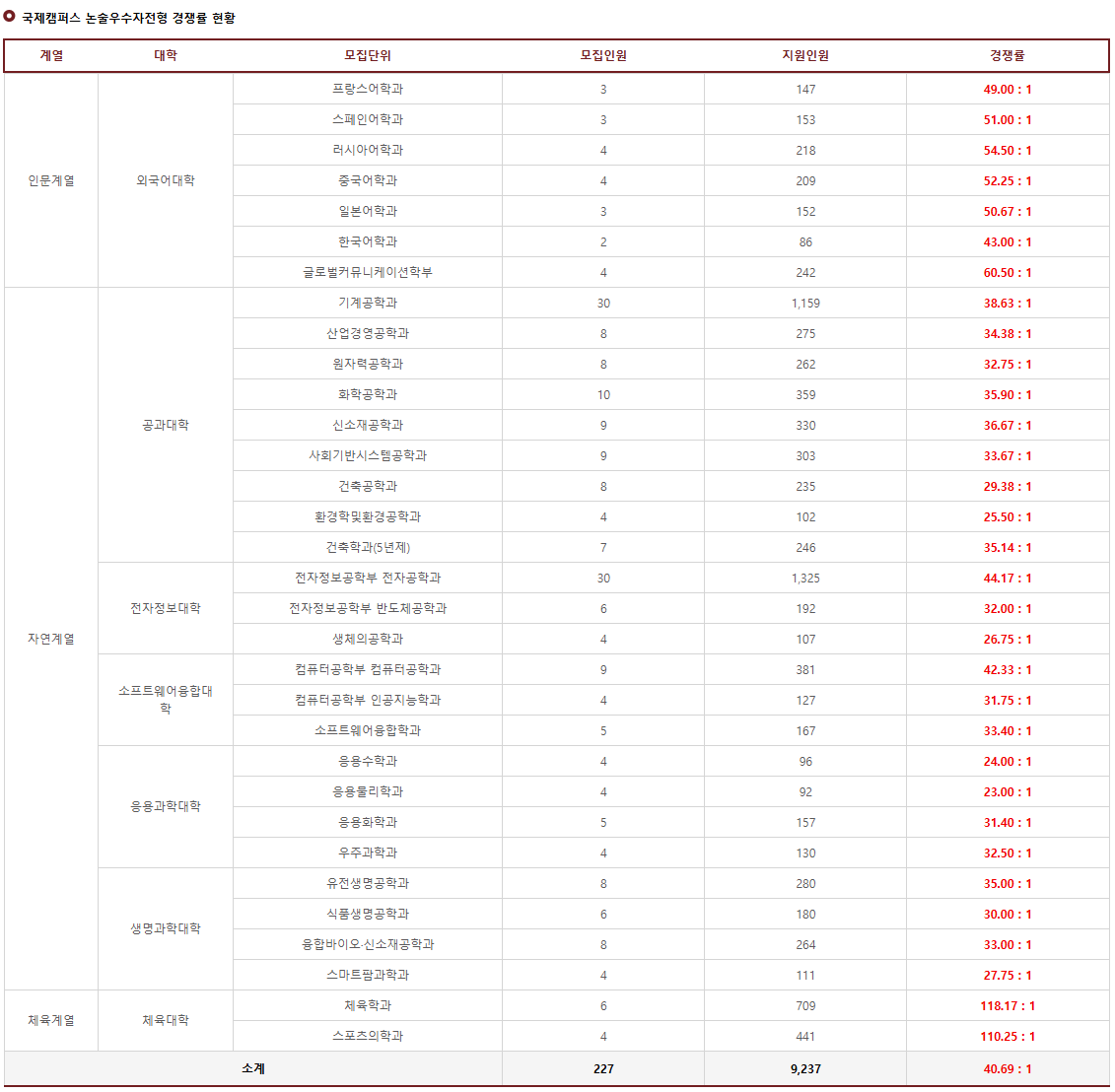The image size is (1115, 1092).
Task: Select 컴퓨터공학부 인공지능학과 cell
Action: (368, 701)
